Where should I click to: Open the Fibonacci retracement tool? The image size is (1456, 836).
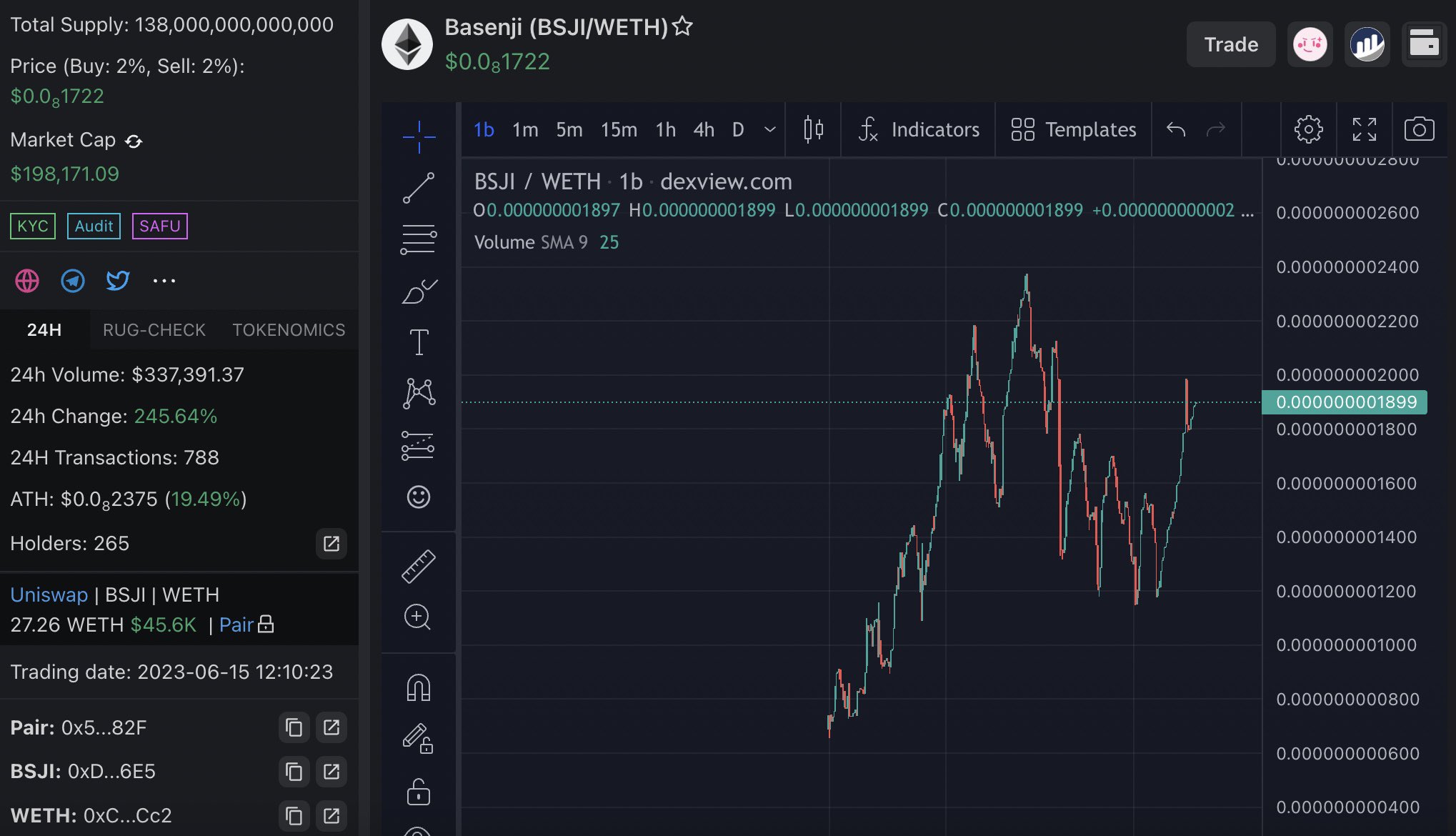pyautogui.click(x=419, y=239)
